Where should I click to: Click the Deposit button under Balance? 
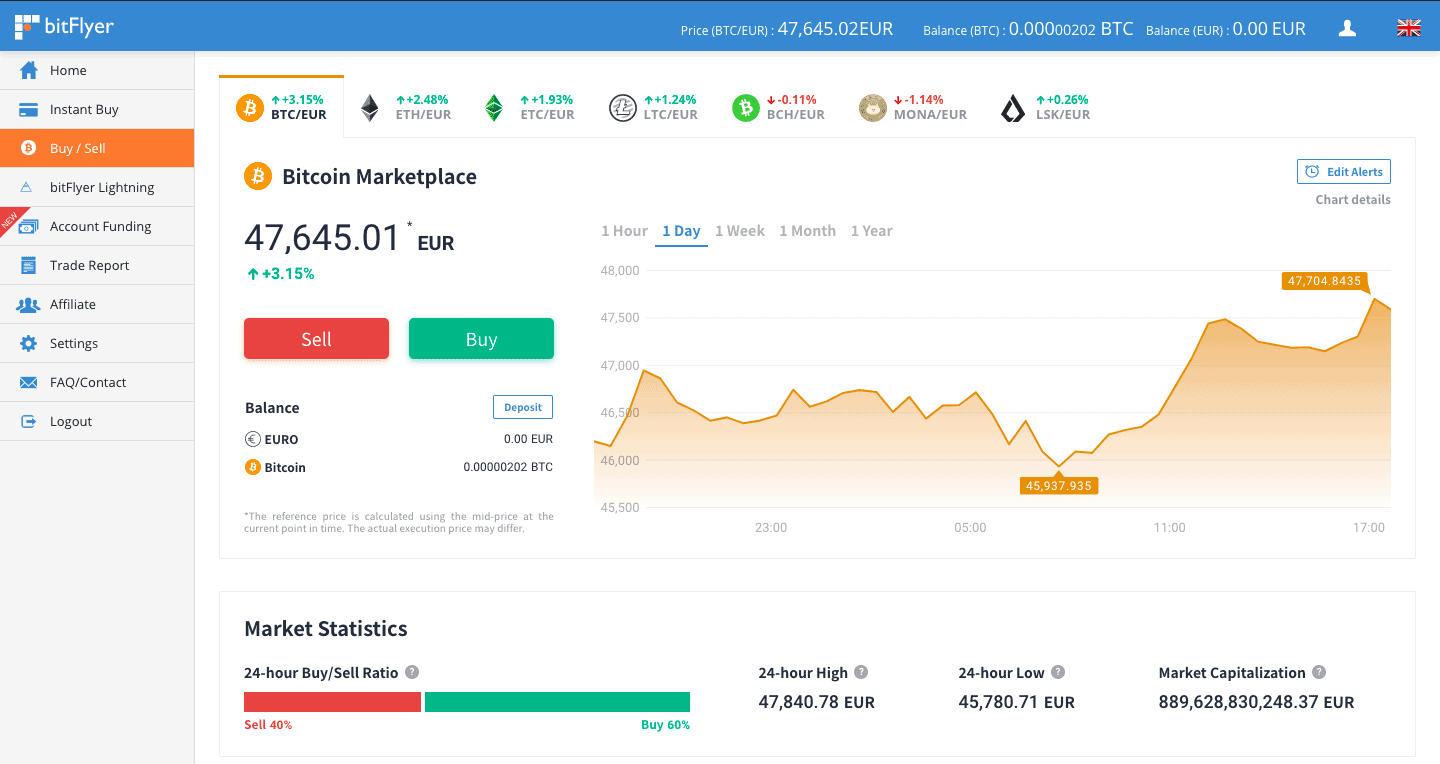pyautogui.click(x=523, y=407)
